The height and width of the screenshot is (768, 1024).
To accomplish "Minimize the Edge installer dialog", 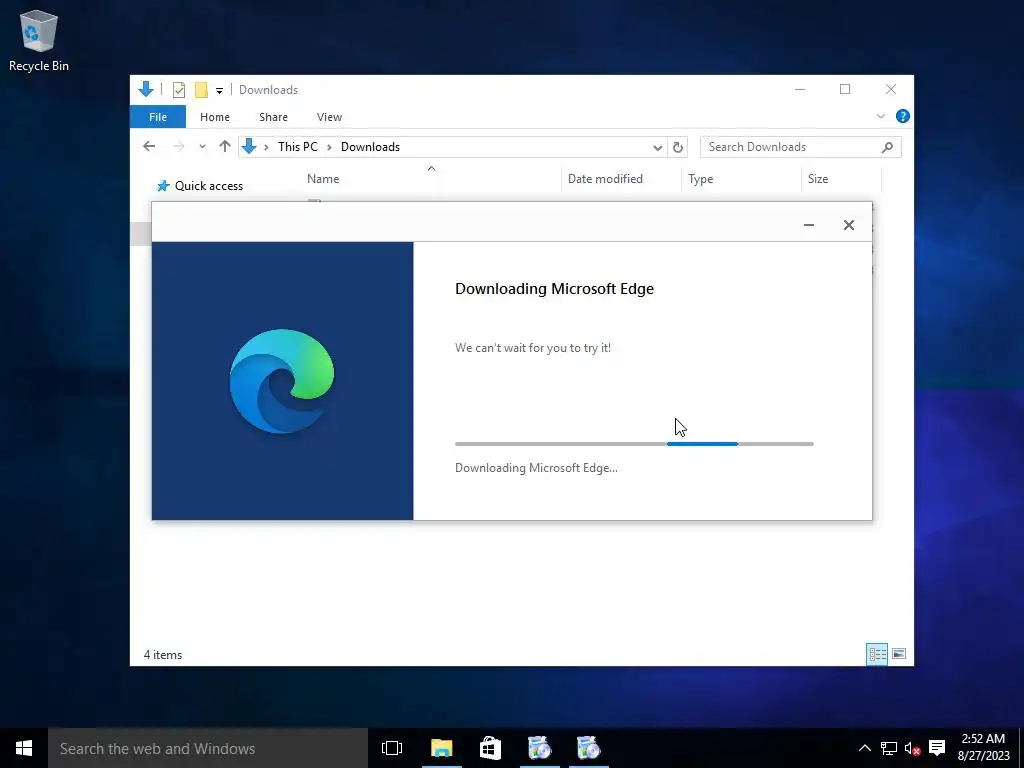I will pos(808,225).
